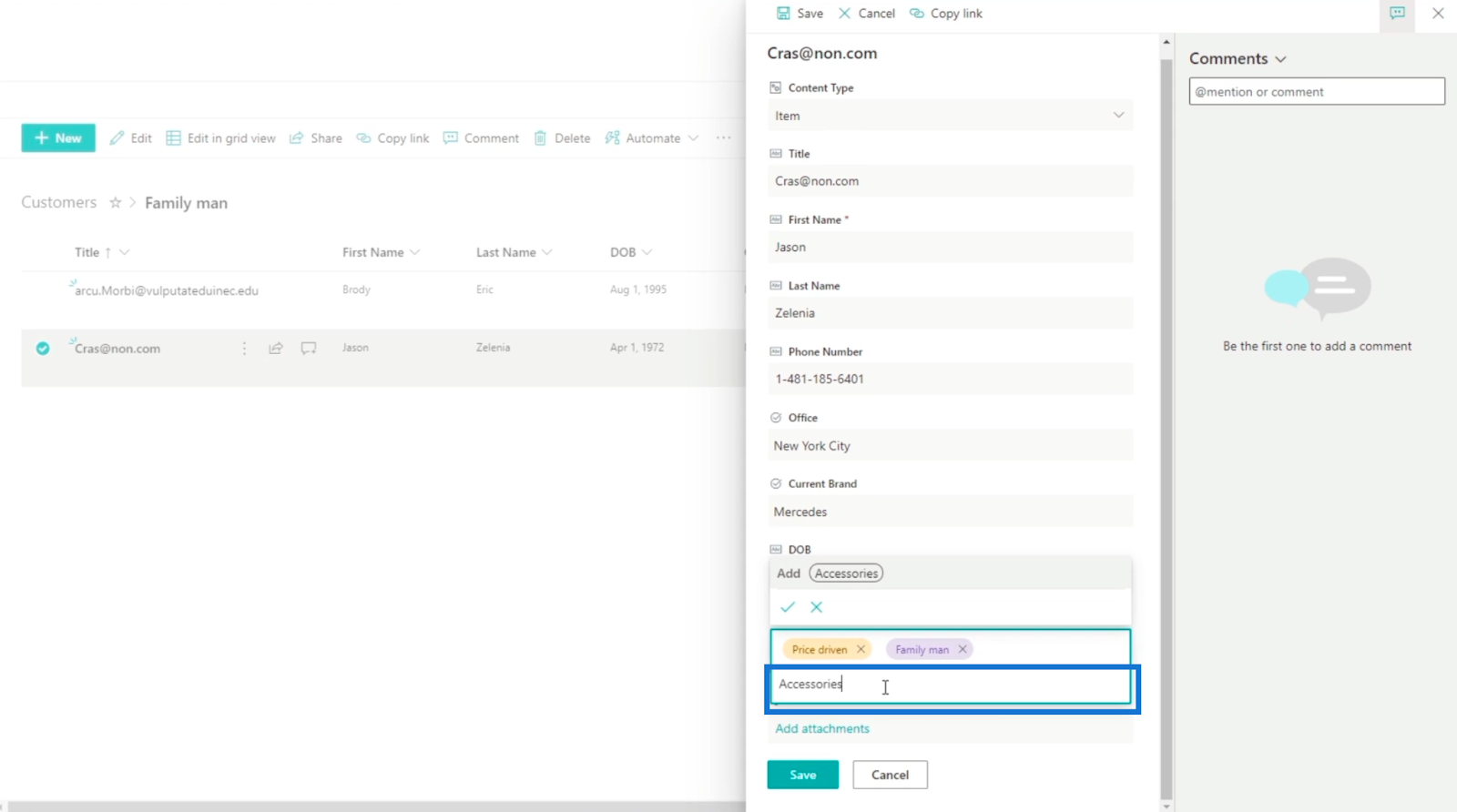Open the Office field New York City

point(951,446)
